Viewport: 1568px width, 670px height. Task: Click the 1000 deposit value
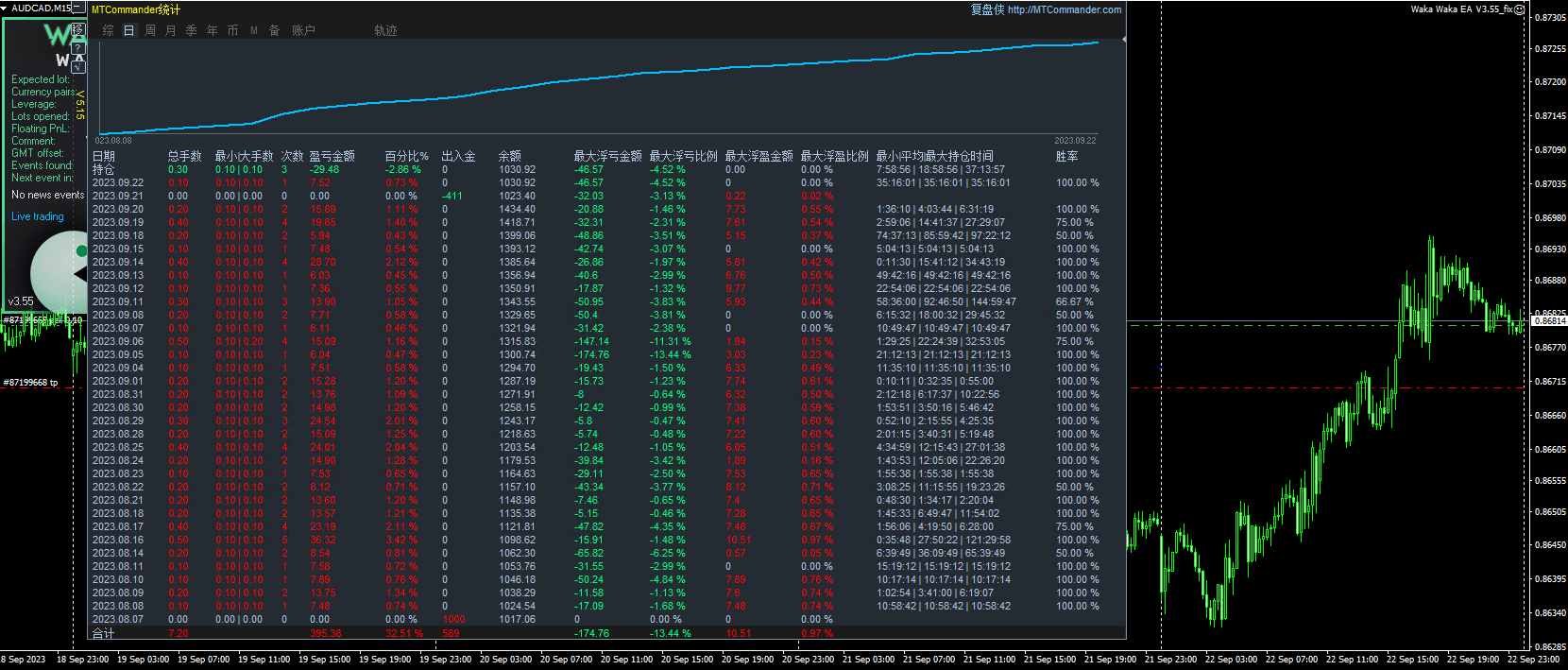tap(454, 619)
